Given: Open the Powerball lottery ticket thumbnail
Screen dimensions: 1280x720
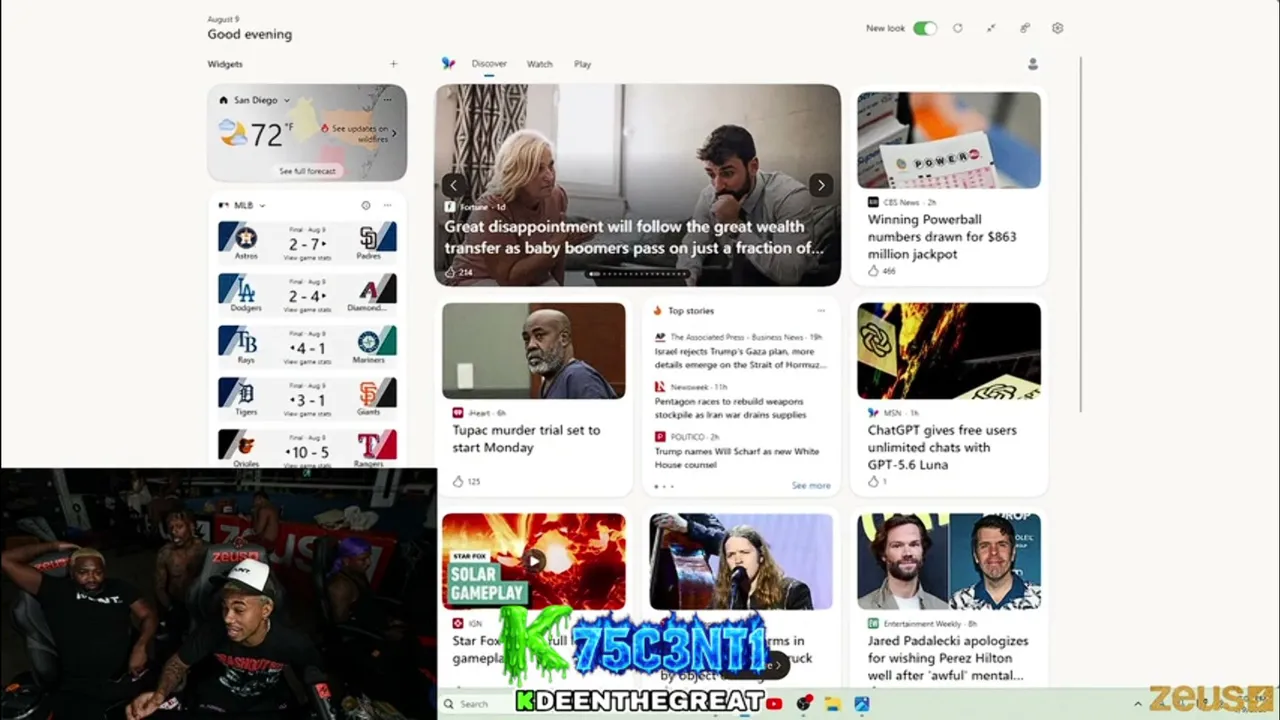Looking at the screenshot, I should pyautogui.click(x=948, y=140).
